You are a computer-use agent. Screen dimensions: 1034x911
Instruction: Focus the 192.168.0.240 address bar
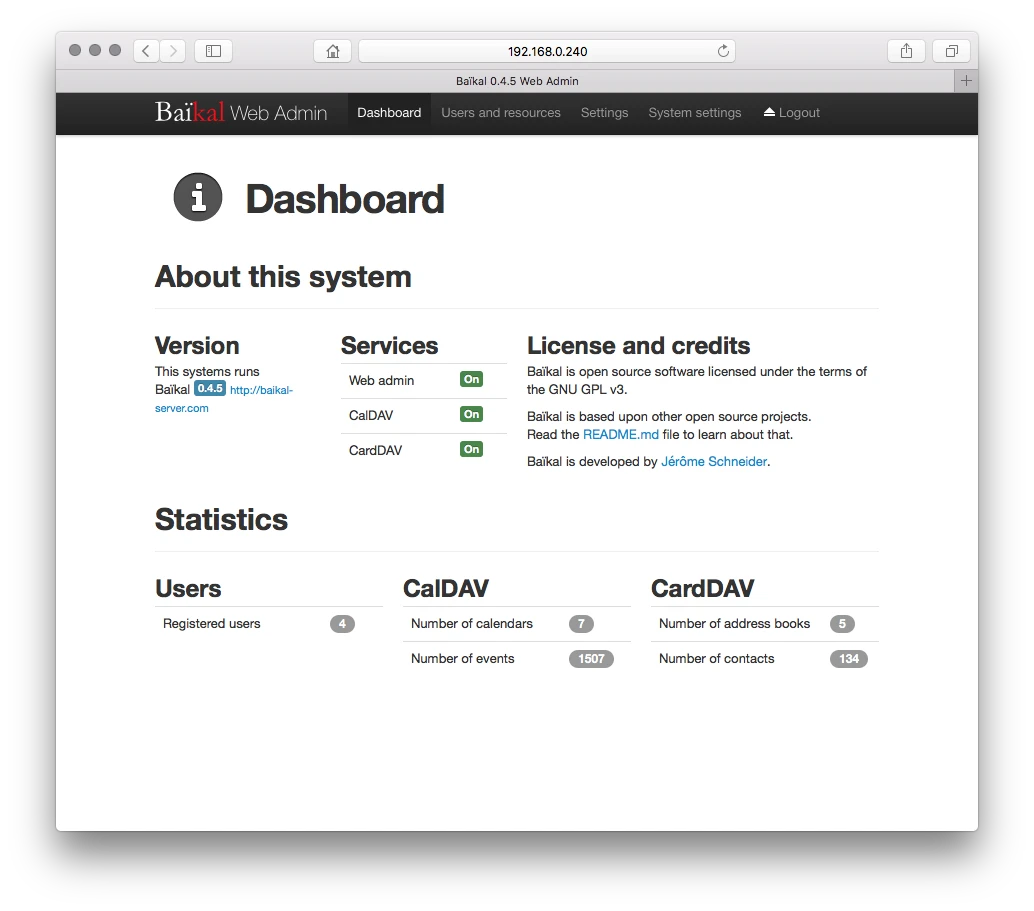pos(547,51)
